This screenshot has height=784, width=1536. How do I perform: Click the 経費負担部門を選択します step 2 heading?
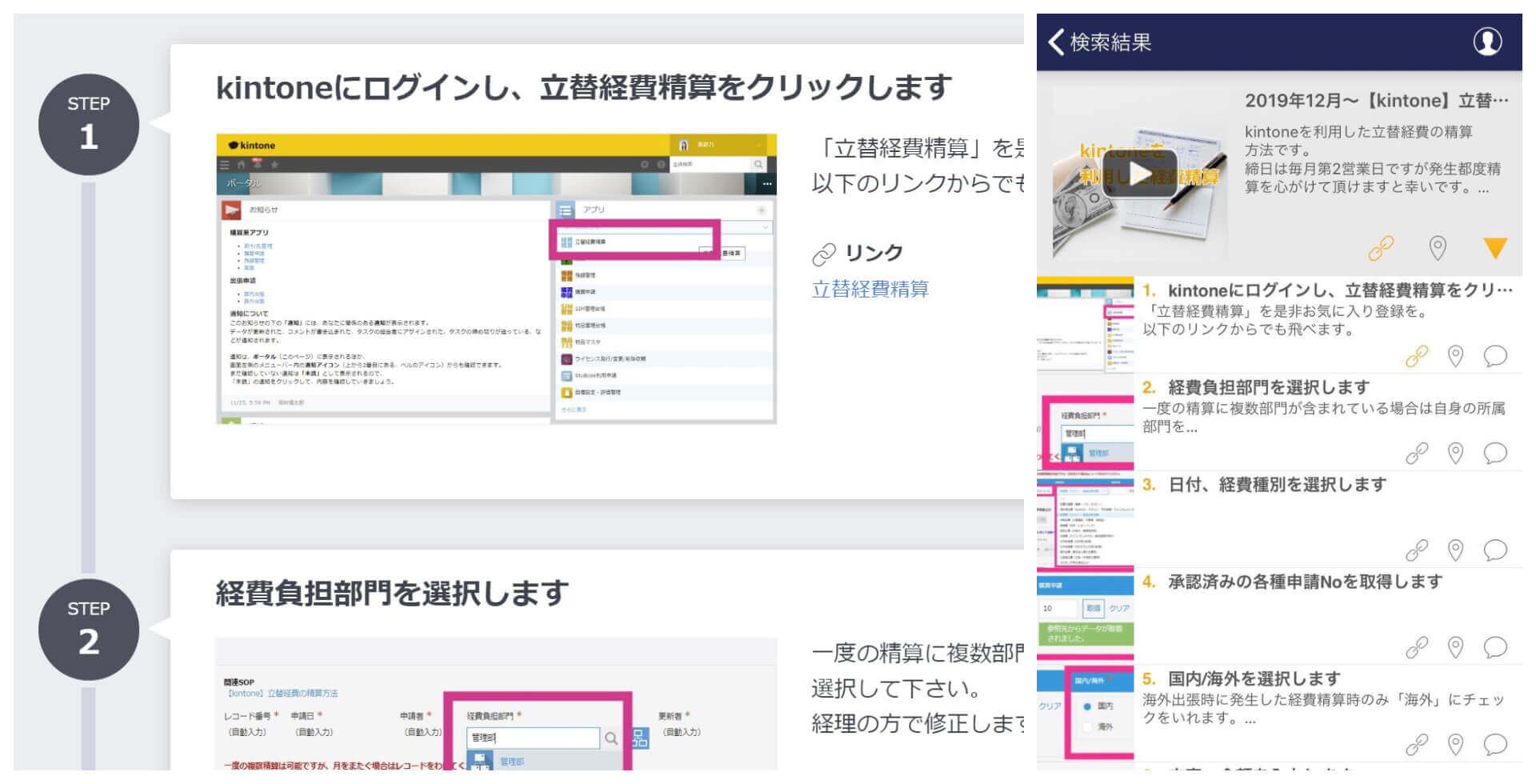392,593
